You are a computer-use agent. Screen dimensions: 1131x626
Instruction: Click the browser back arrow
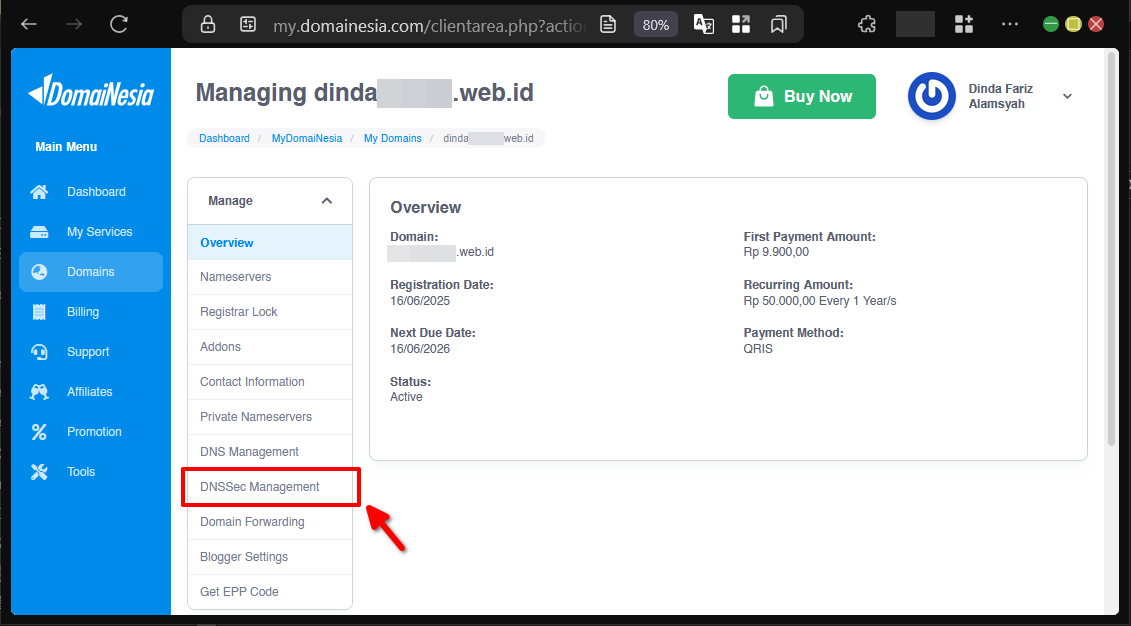pyautogui.click(x=29, y=25)
